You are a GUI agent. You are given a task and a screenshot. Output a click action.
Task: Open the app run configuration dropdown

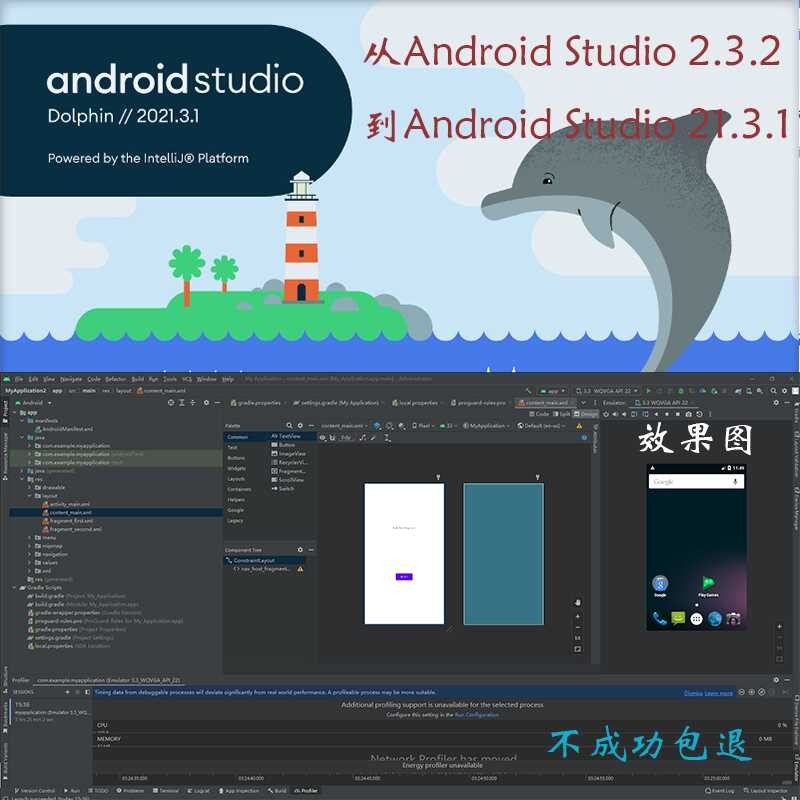550,391
